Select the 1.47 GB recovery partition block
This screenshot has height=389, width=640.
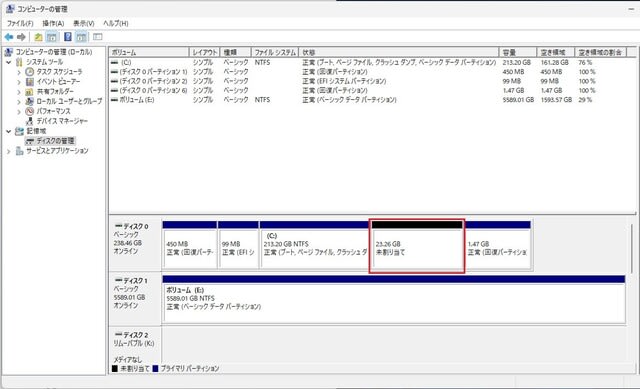pos(498,245)
